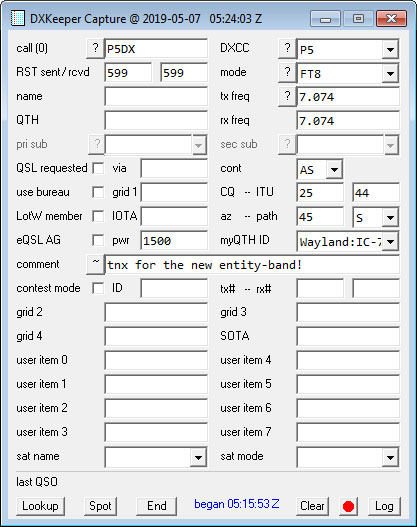
Task: Click the End button
Action: 157,506
